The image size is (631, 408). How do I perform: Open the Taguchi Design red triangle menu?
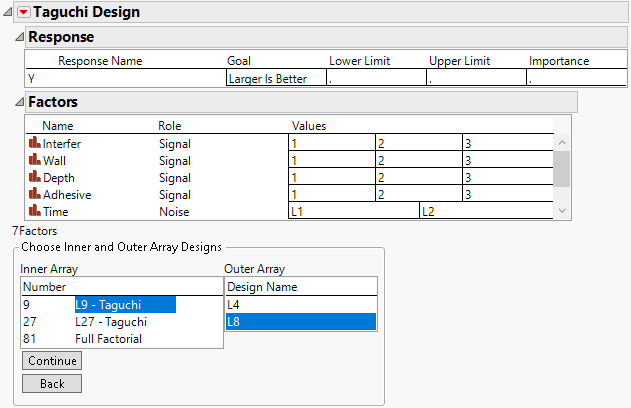(x=24, y=12)
